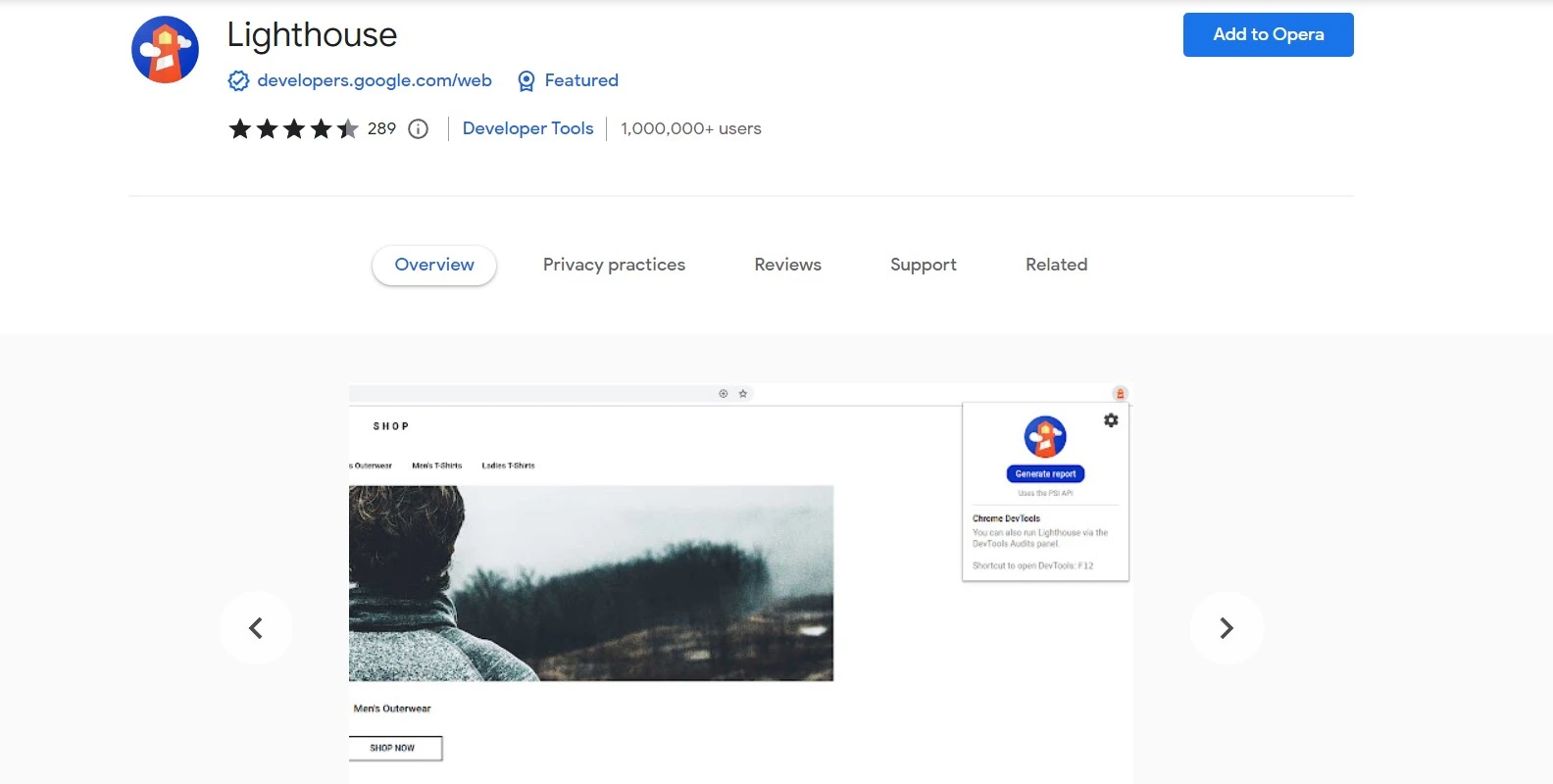Screen dimensions: 1553x784
Task: Open the developers.google.com/web link
Action: point(375,80)
